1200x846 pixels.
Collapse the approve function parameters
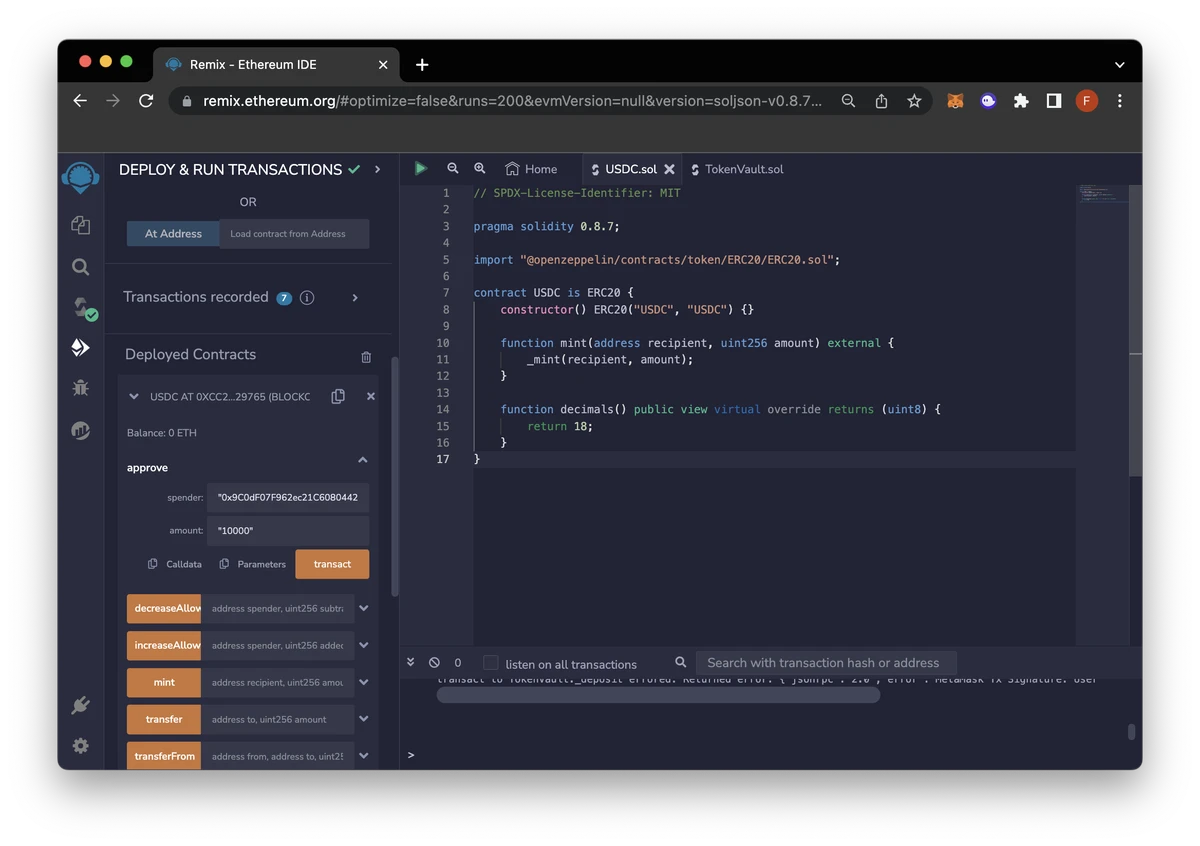tap(362, 460)
